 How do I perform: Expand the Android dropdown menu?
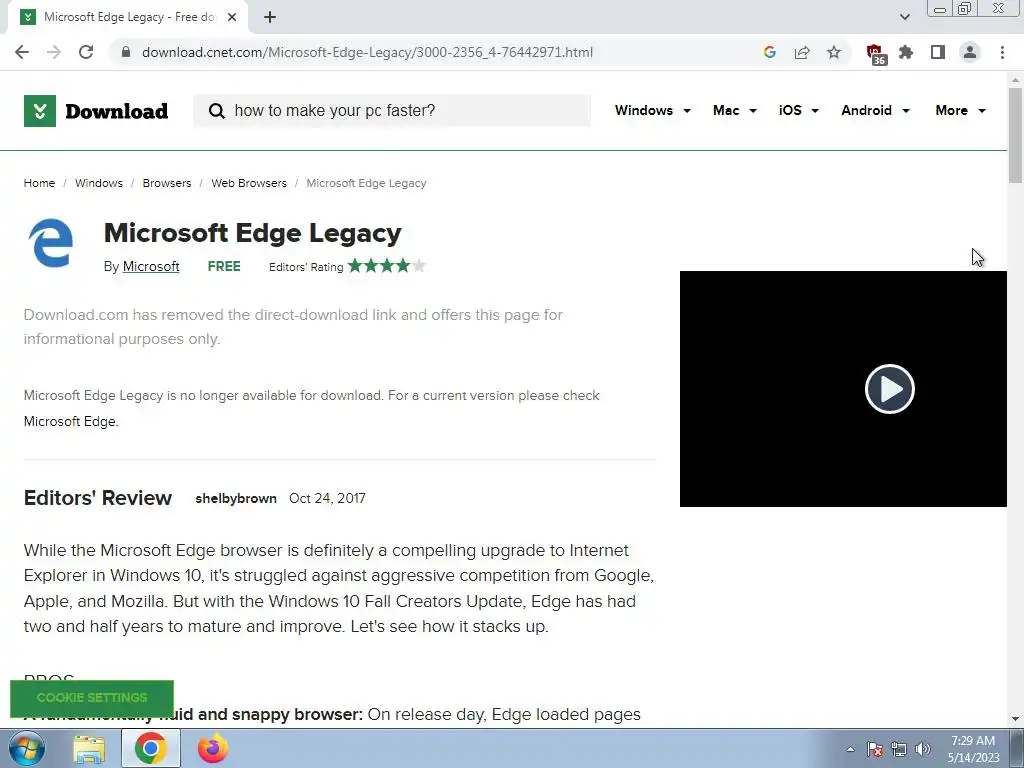click(x=875, y=110)
